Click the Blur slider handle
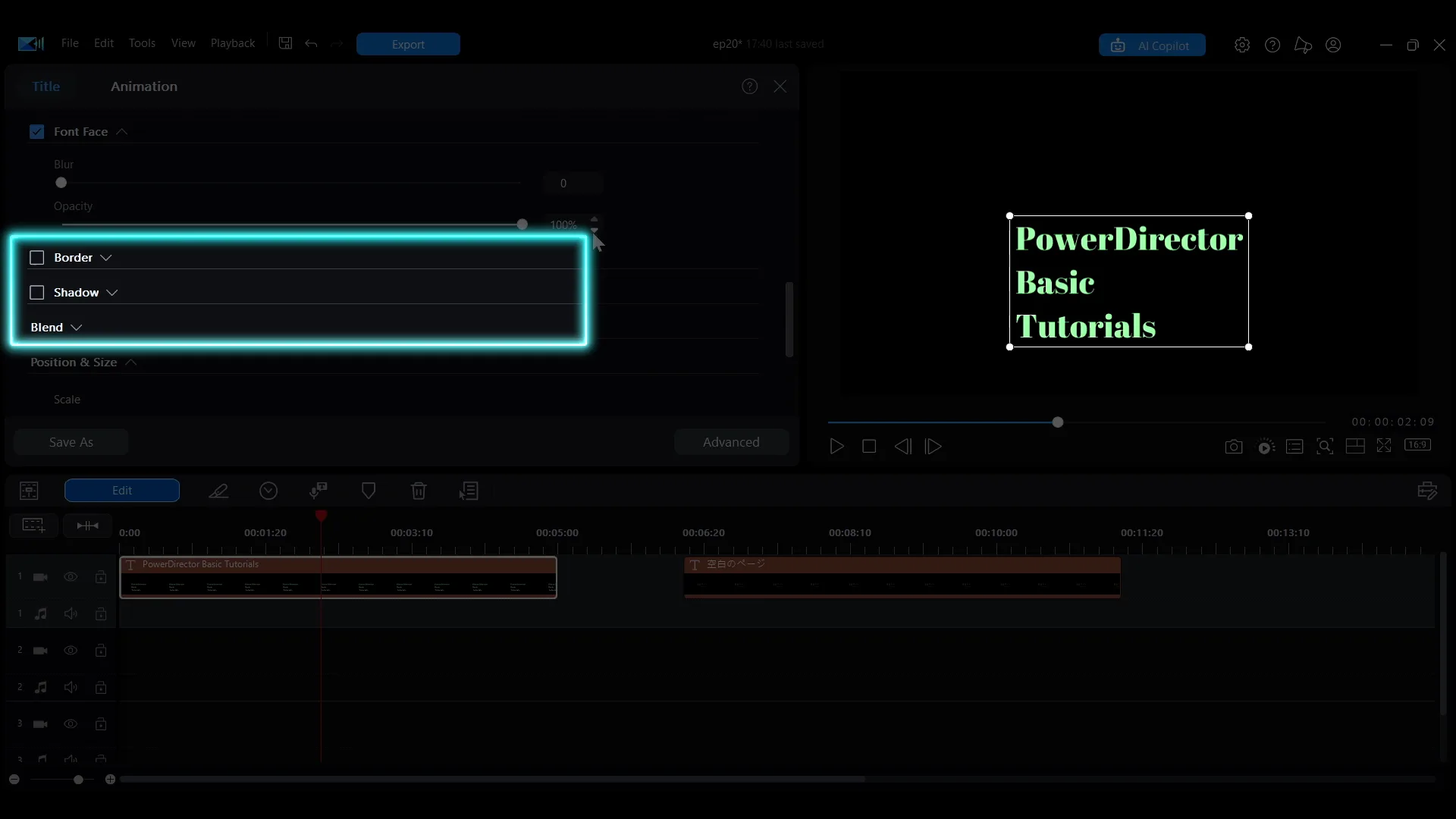 [61, 183]
